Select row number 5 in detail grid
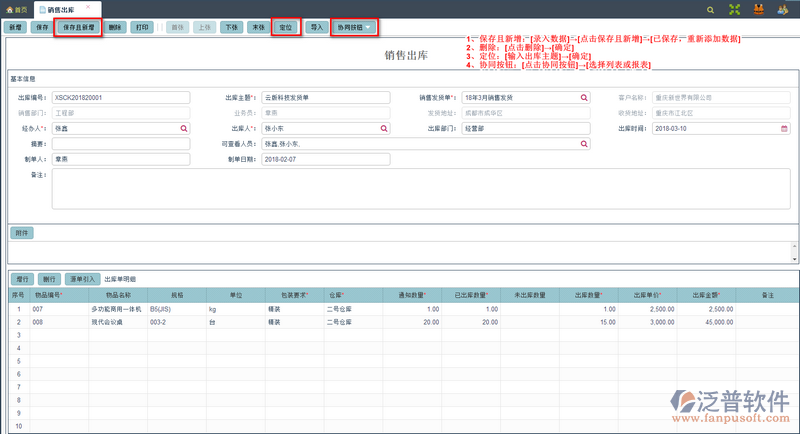800x434 pixels. (19, 361)
